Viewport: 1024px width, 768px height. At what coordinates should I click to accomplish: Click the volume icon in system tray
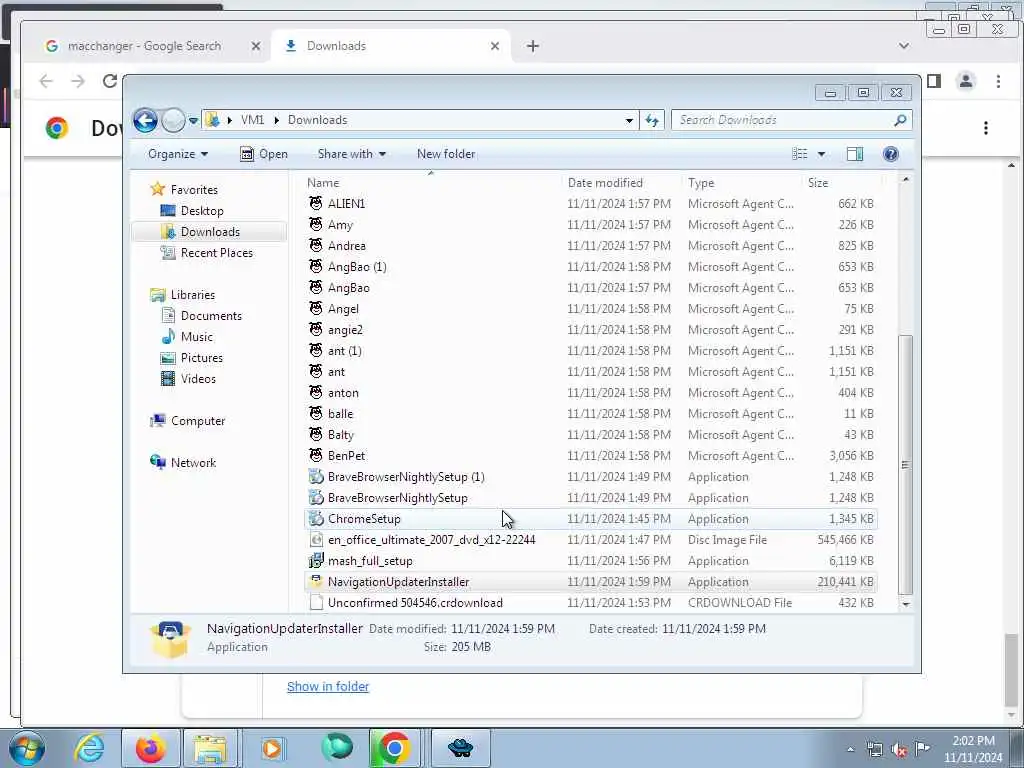[x=899, y=749]
